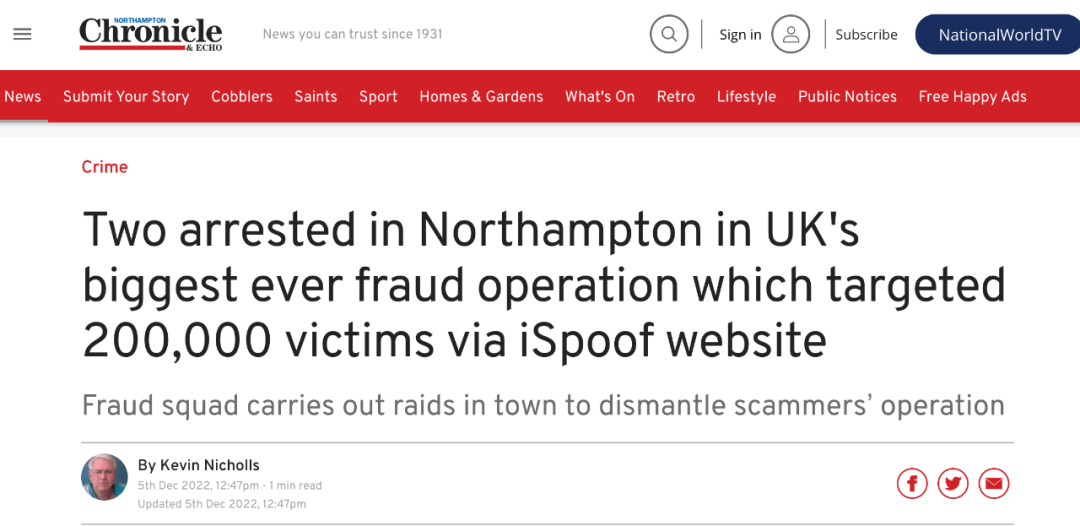Viewport: 1080px width, 526px height.
Task: Select the News tab
Action: point(23,96)
